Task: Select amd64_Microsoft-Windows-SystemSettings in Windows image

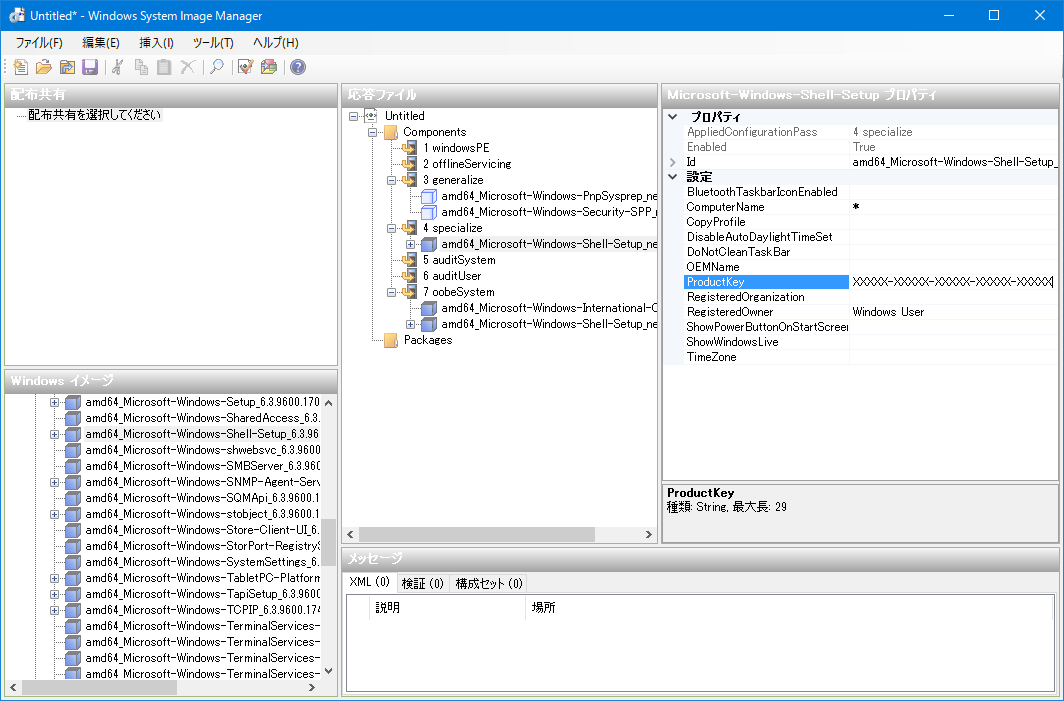Action: pyautogui.click(x=202, y=562)
